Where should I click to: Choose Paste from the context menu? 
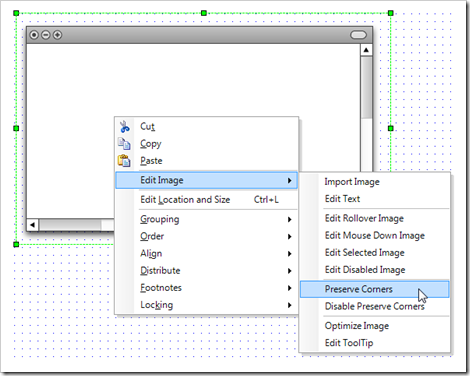(206, 161)
